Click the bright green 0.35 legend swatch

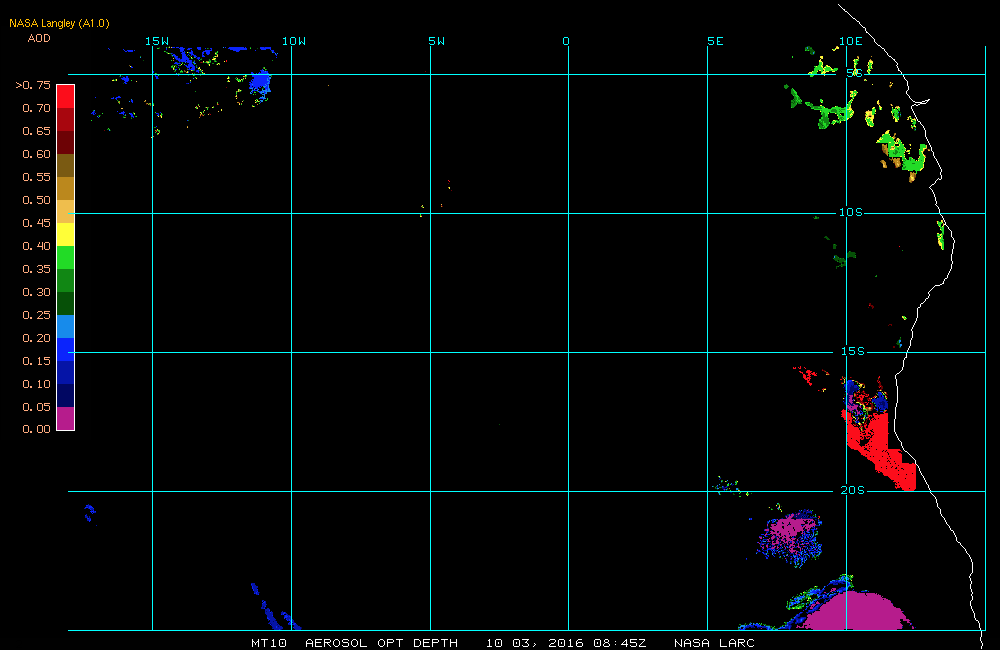point(66,257)
